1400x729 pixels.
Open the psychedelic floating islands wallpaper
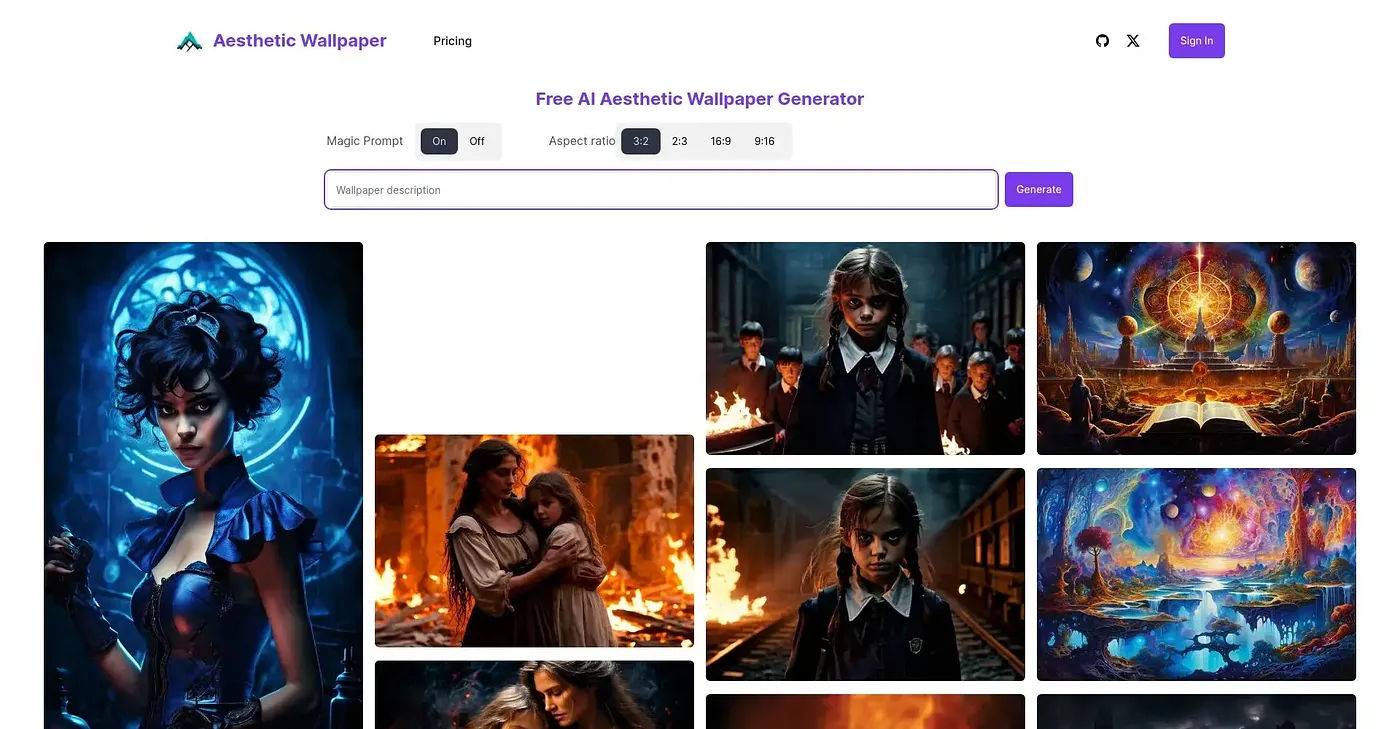[1196, 574]
